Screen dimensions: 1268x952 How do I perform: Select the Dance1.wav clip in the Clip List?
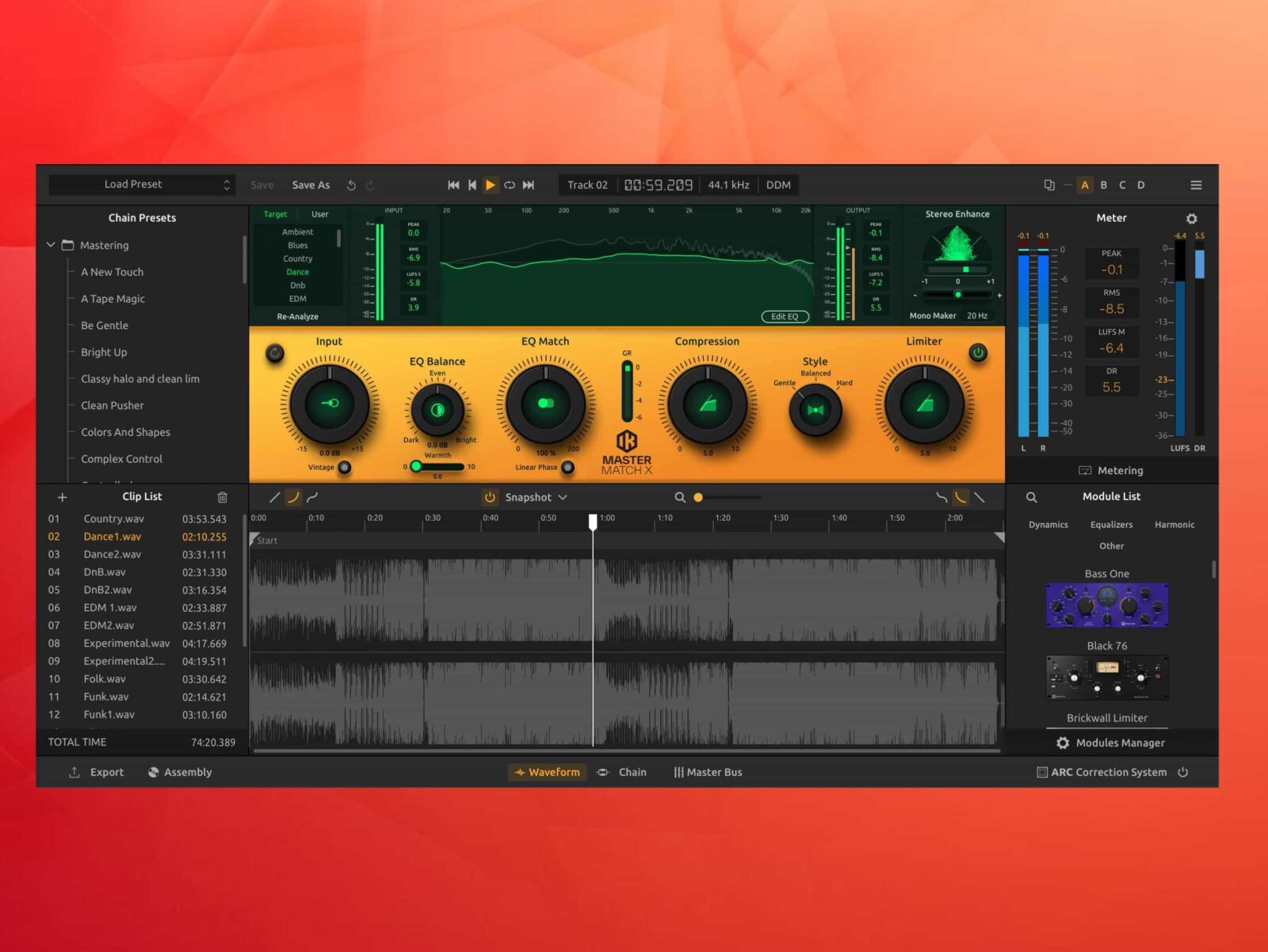coord(111,537)
